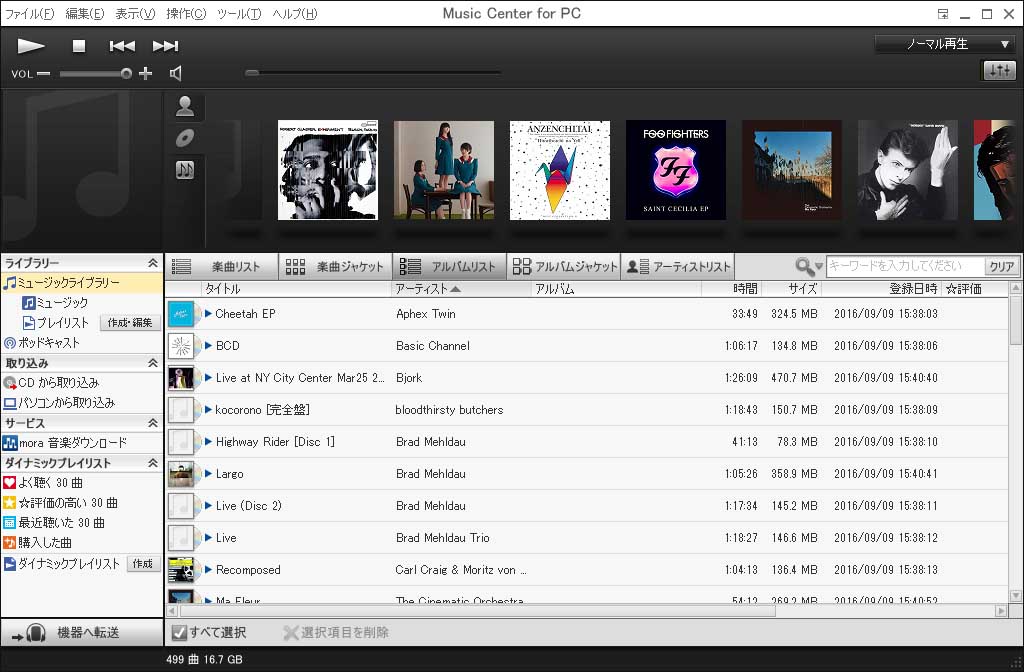This screenshot has height=672, width=1024.
Task: Select the Robert Glasper album cover
Action: (x=328, y=170)
